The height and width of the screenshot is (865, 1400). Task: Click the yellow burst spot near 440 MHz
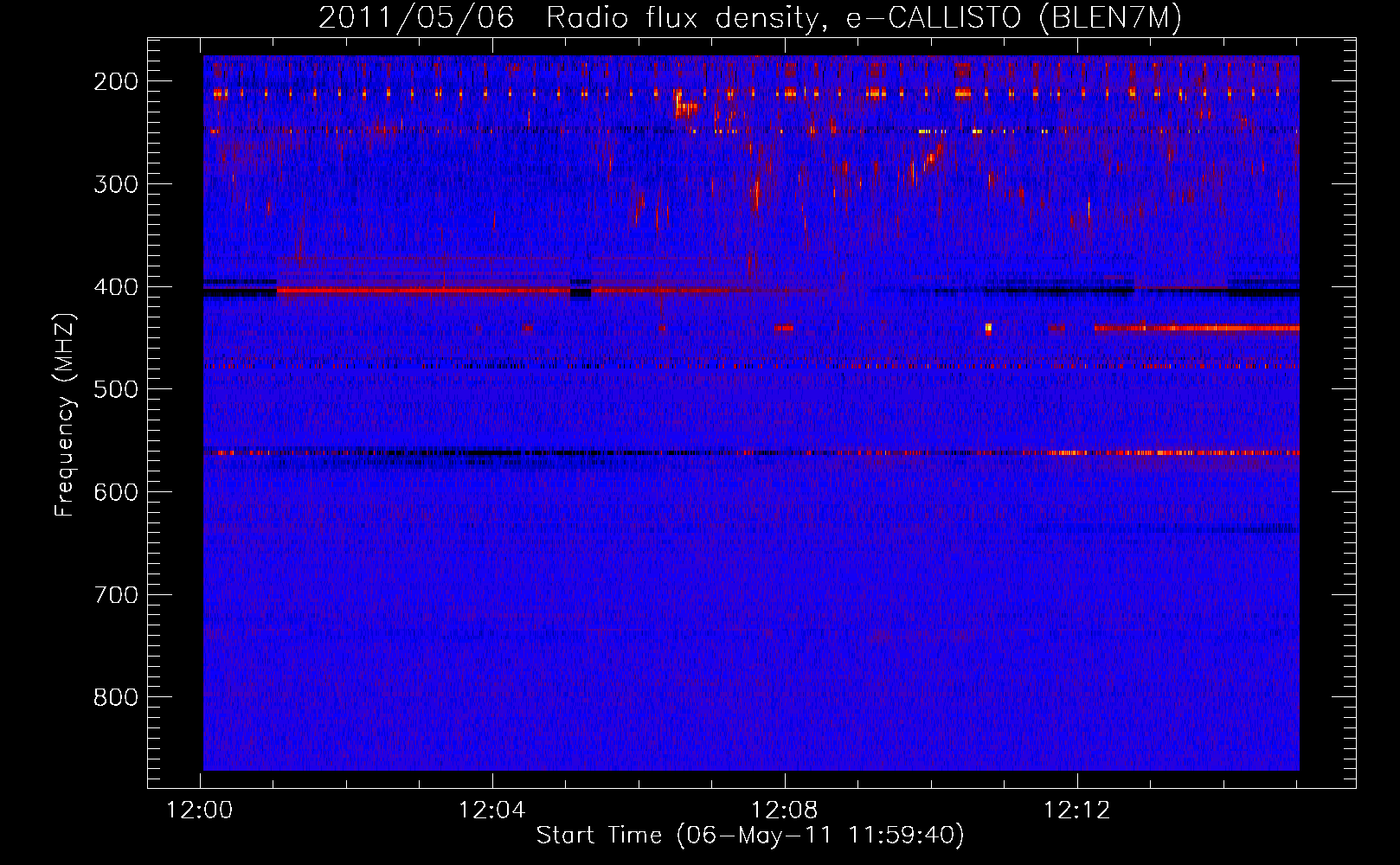(x=988, y=329)
